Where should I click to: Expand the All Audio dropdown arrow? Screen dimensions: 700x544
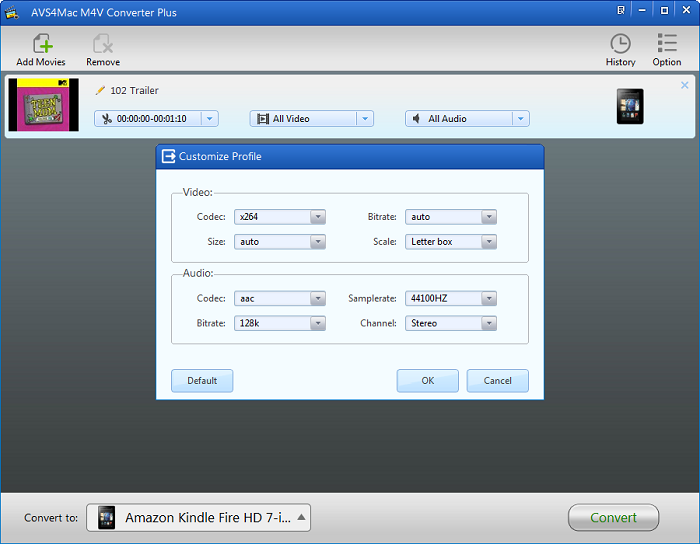pos(521,119)
